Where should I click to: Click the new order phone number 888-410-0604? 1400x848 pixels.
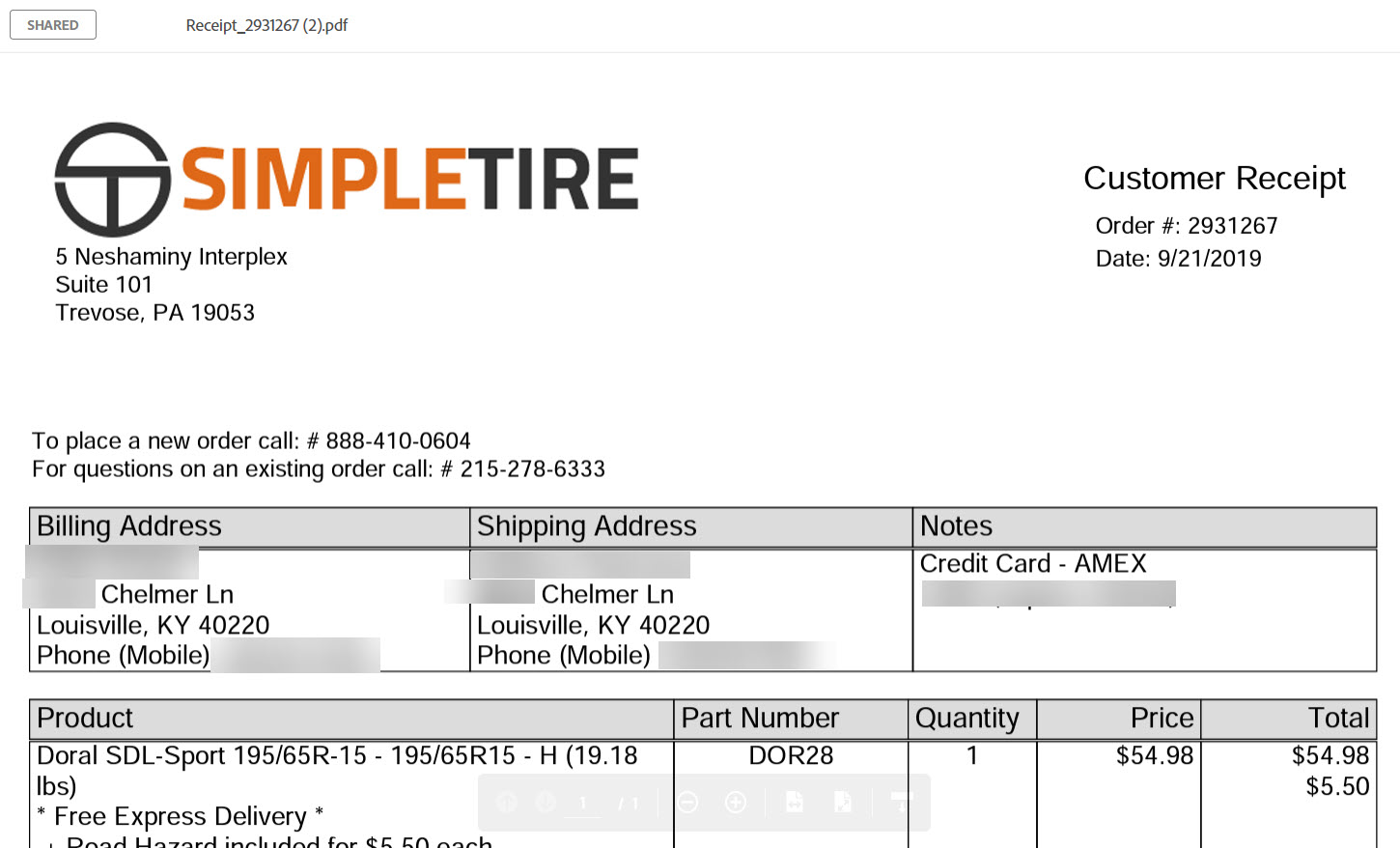click(x=398, y=441)
